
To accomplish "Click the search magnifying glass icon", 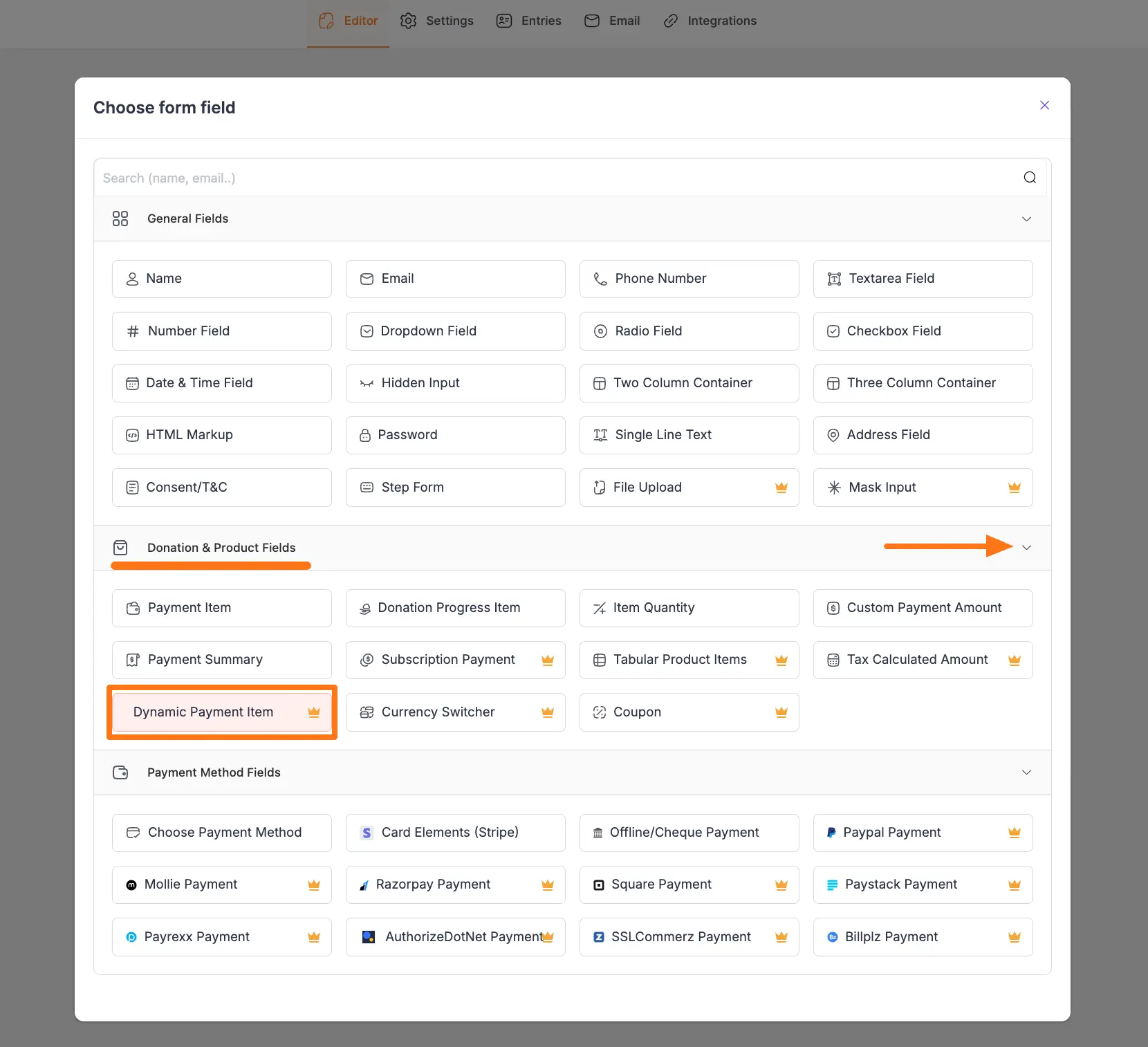I will click(1029, 177).
